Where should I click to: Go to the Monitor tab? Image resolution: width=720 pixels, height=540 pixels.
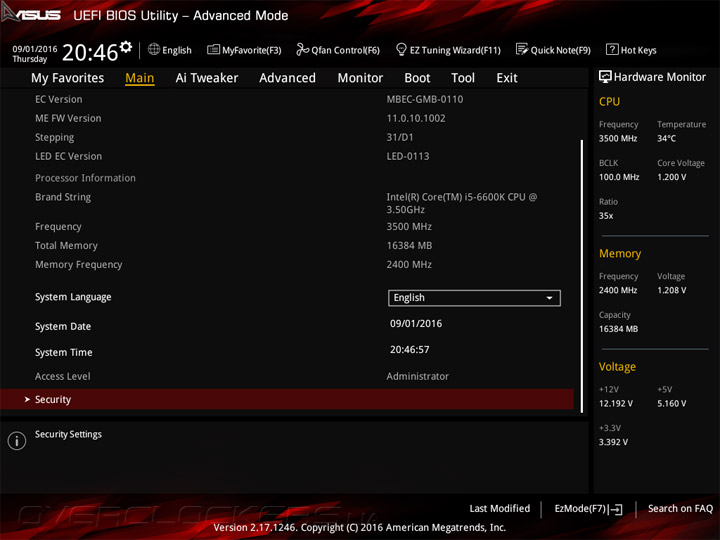click(360, 78)
